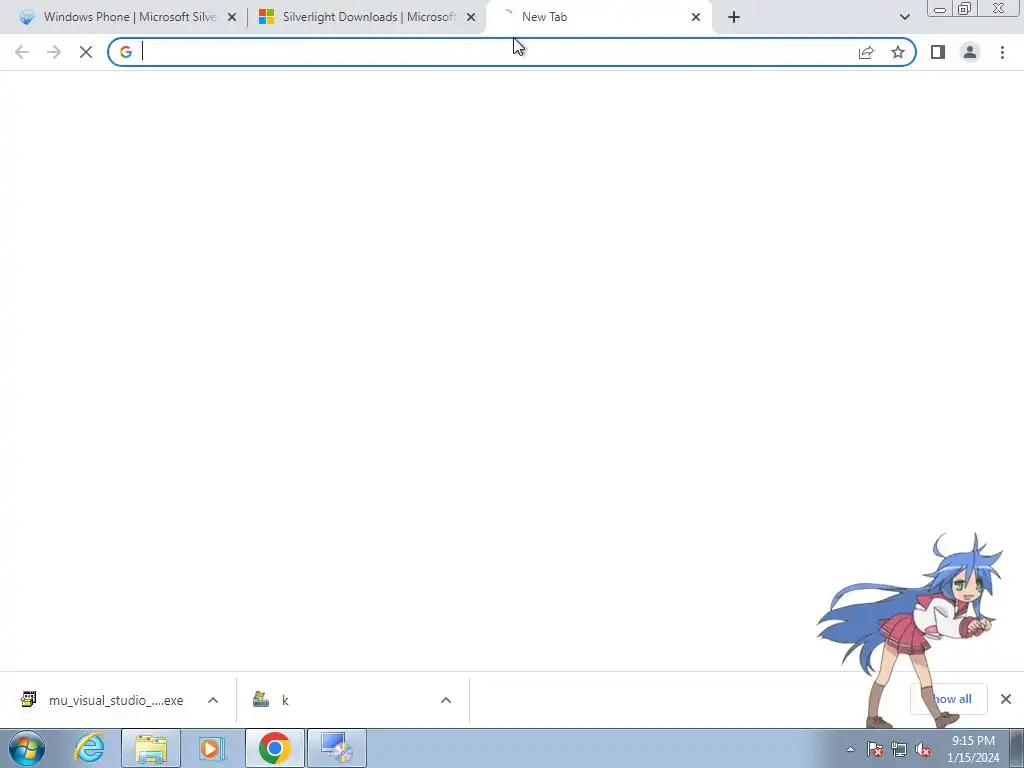
Task: Close the Windows Phone tab
Action: (232, 17)
